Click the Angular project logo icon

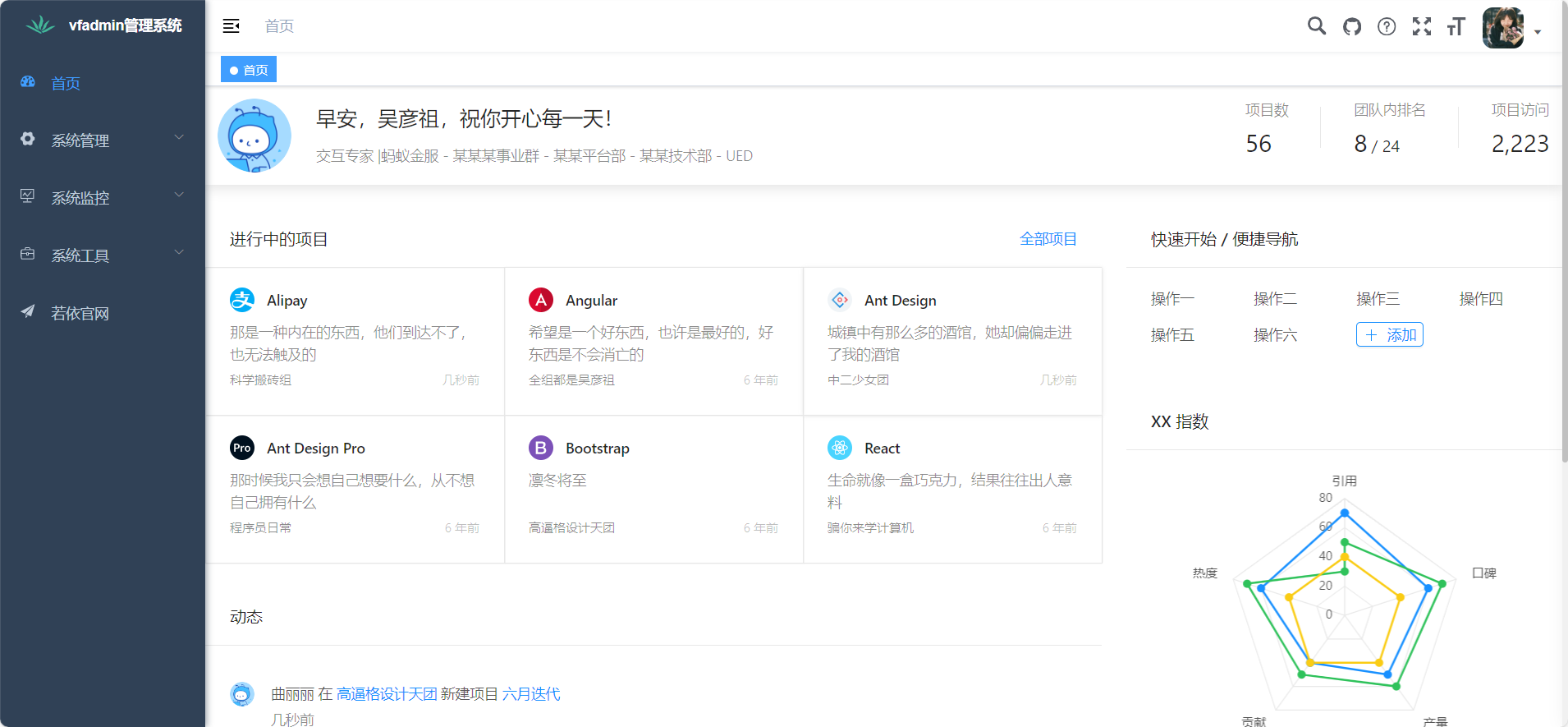541,300
